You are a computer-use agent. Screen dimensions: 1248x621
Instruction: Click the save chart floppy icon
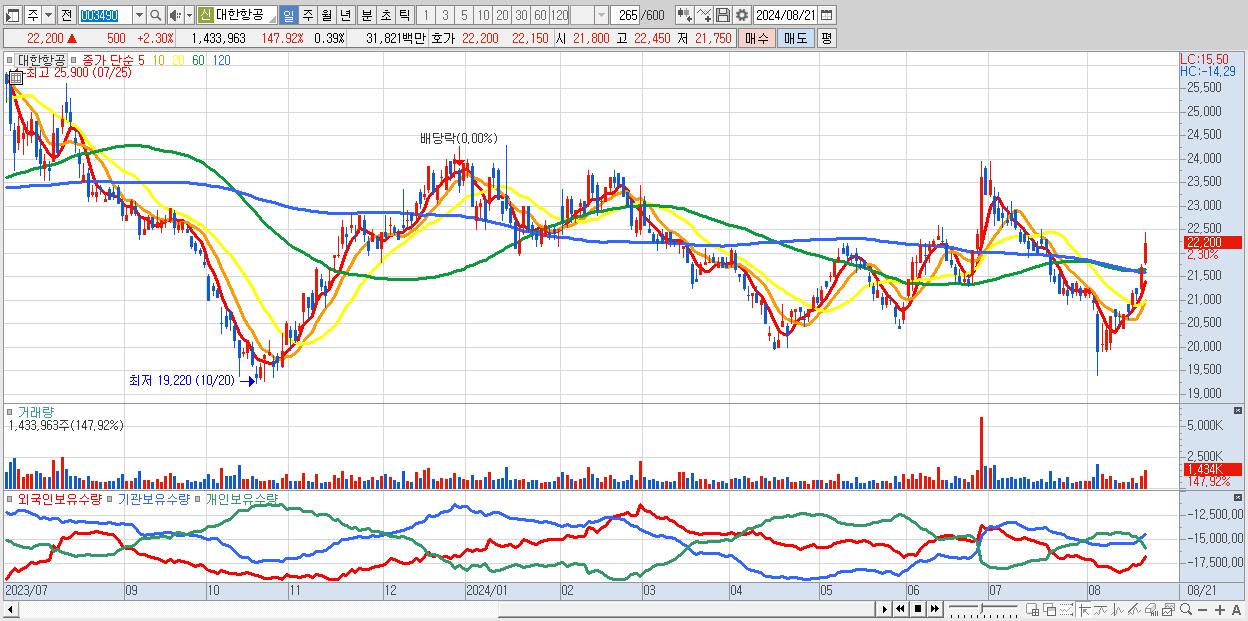point(723,15)
